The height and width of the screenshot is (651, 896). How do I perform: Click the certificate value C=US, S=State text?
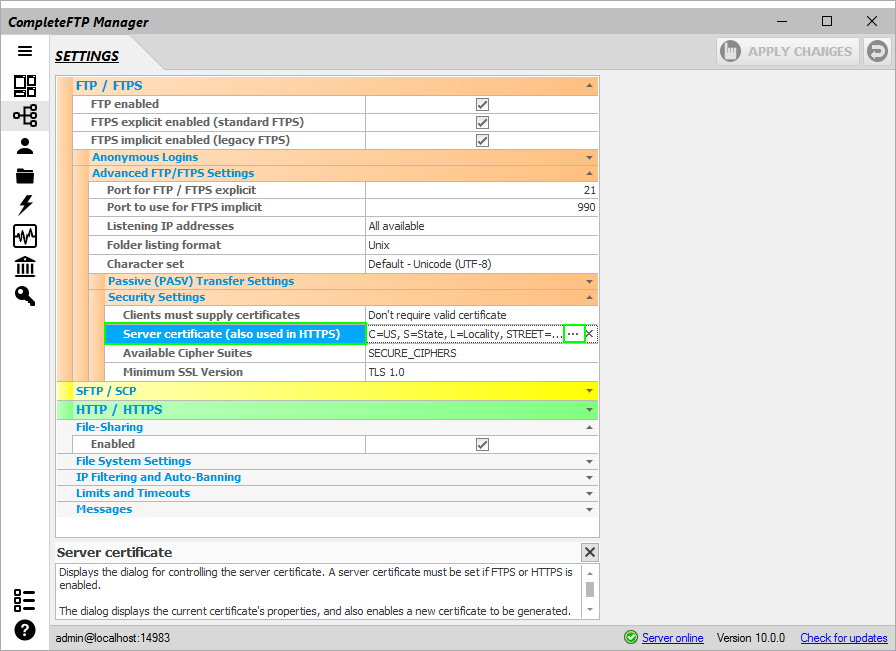coord(465,334)
